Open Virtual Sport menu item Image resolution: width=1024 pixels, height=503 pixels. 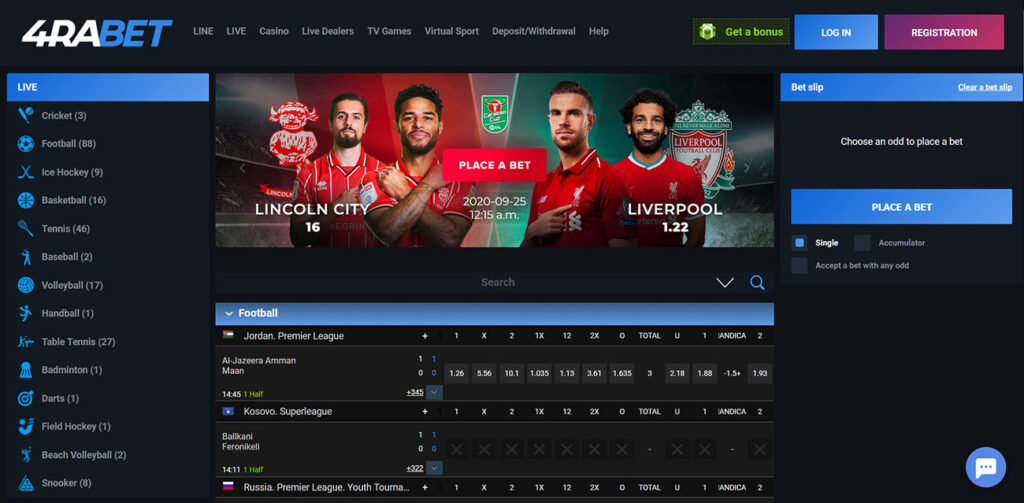[451, 31]
